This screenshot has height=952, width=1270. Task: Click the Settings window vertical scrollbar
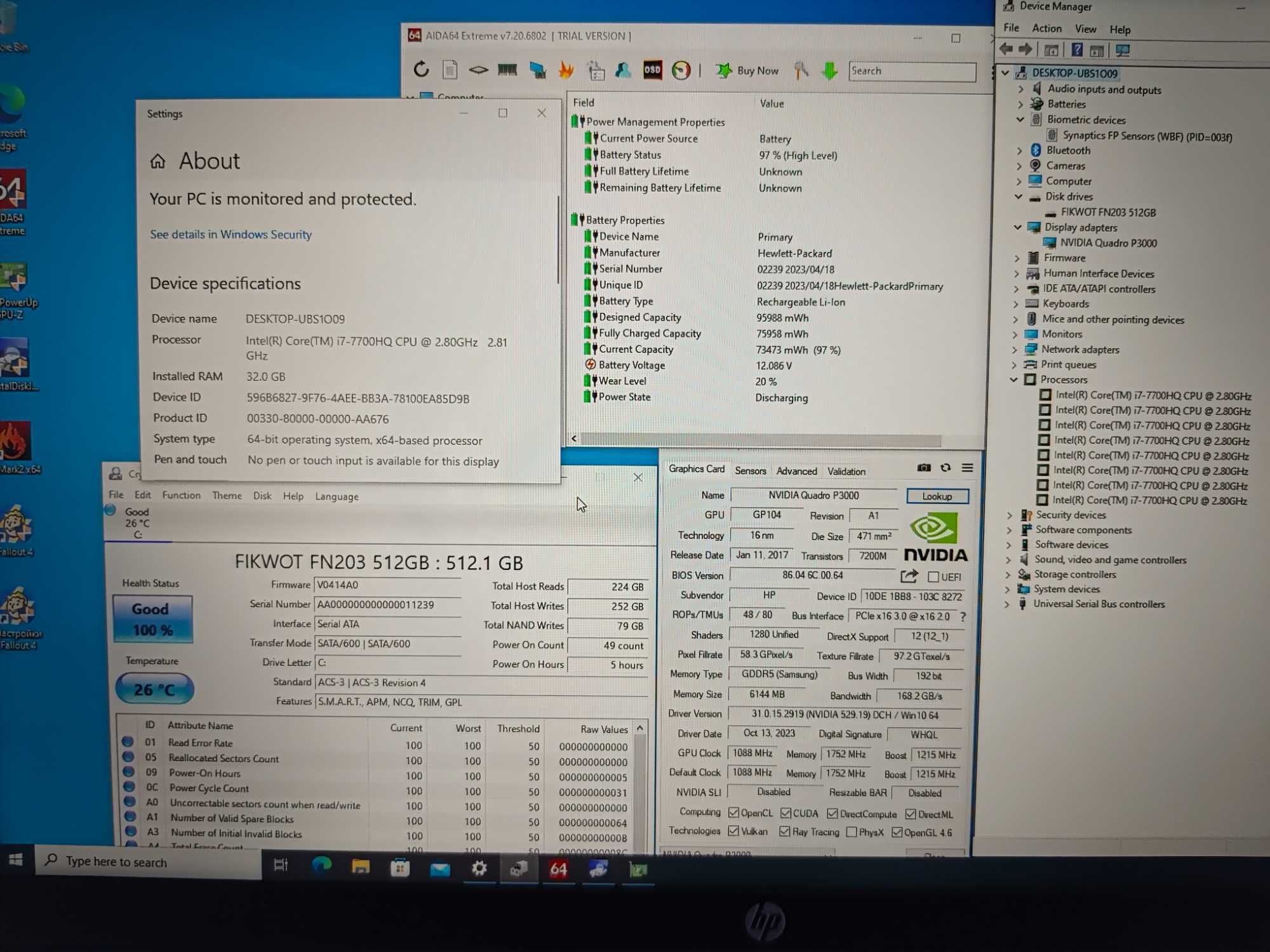click(x=558, y=239)
